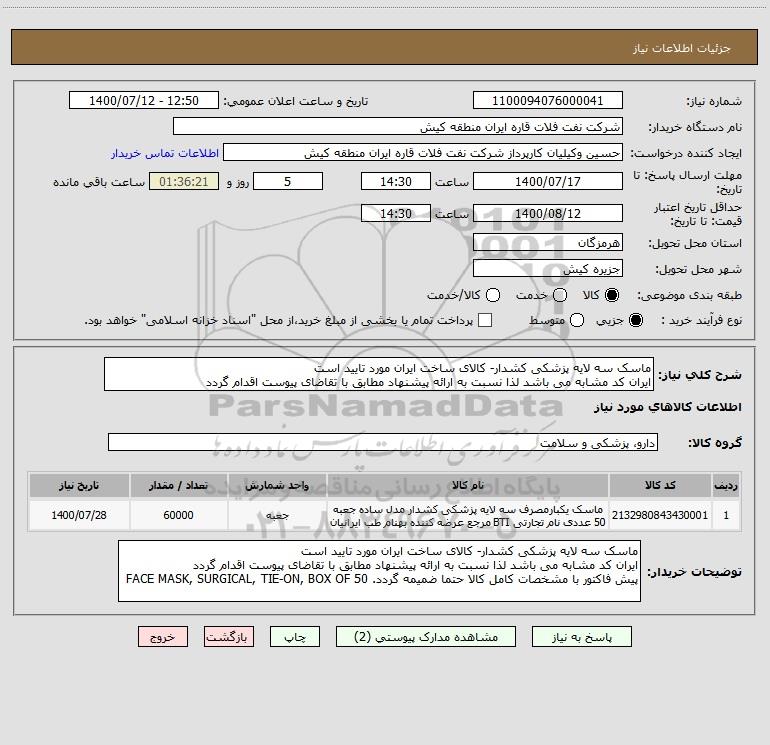Screen dimensions: 770x745
Task: Click the price validity date 1400/08/12
Action: 548,214
